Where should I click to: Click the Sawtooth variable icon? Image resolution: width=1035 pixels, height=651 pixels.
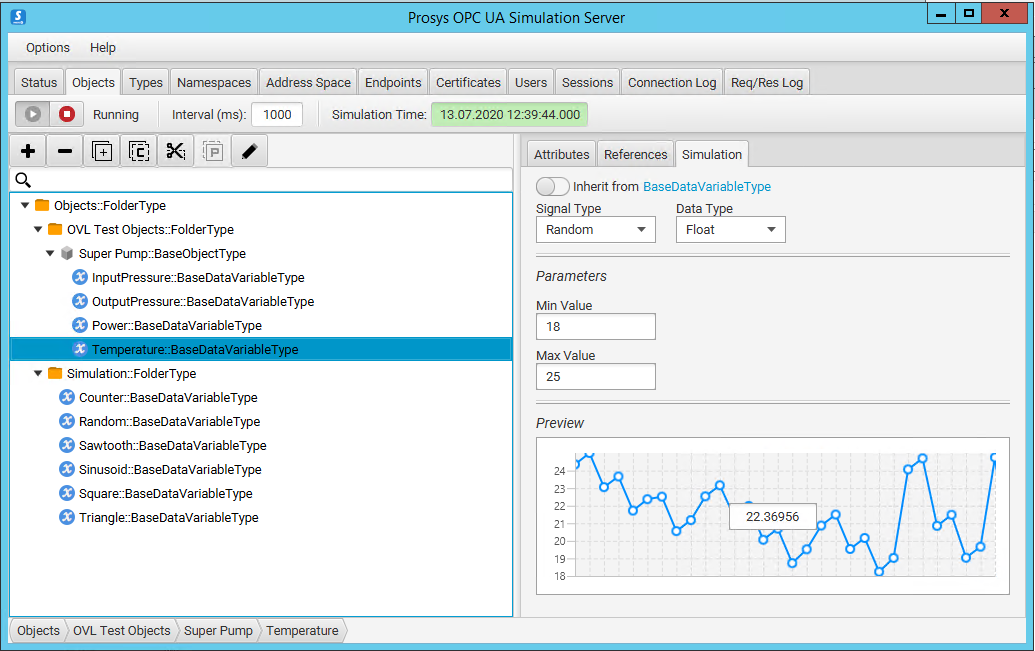tap(67, 445)
